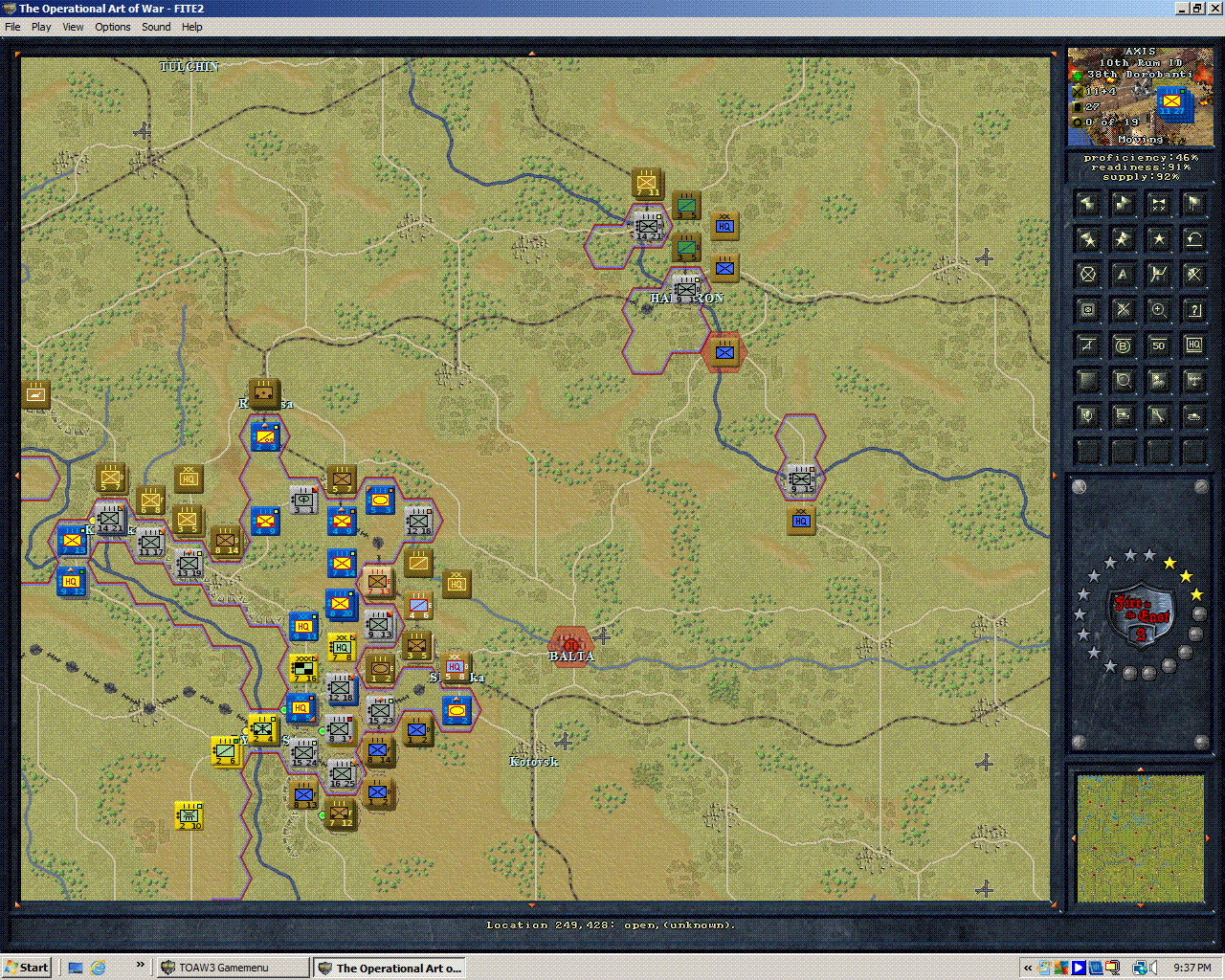The image size is (1225, 980).
Task: Open the Options menu
Action: tap(112, 27)
